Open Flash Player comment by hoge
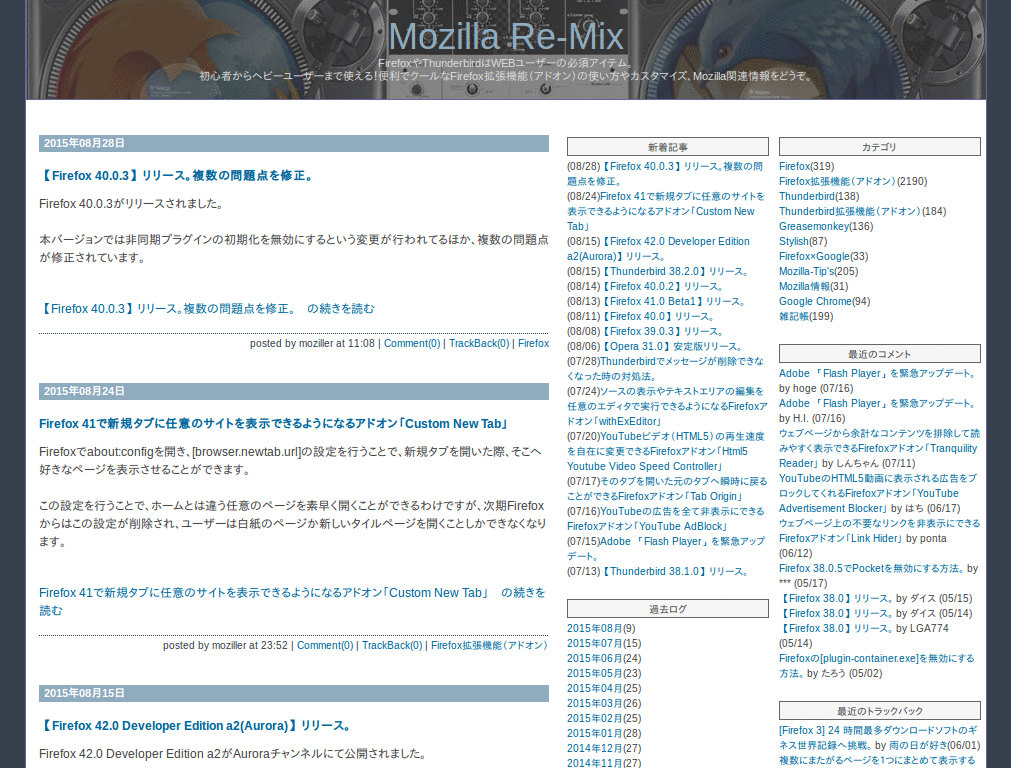1024x768 pixels. pos(878,374)
